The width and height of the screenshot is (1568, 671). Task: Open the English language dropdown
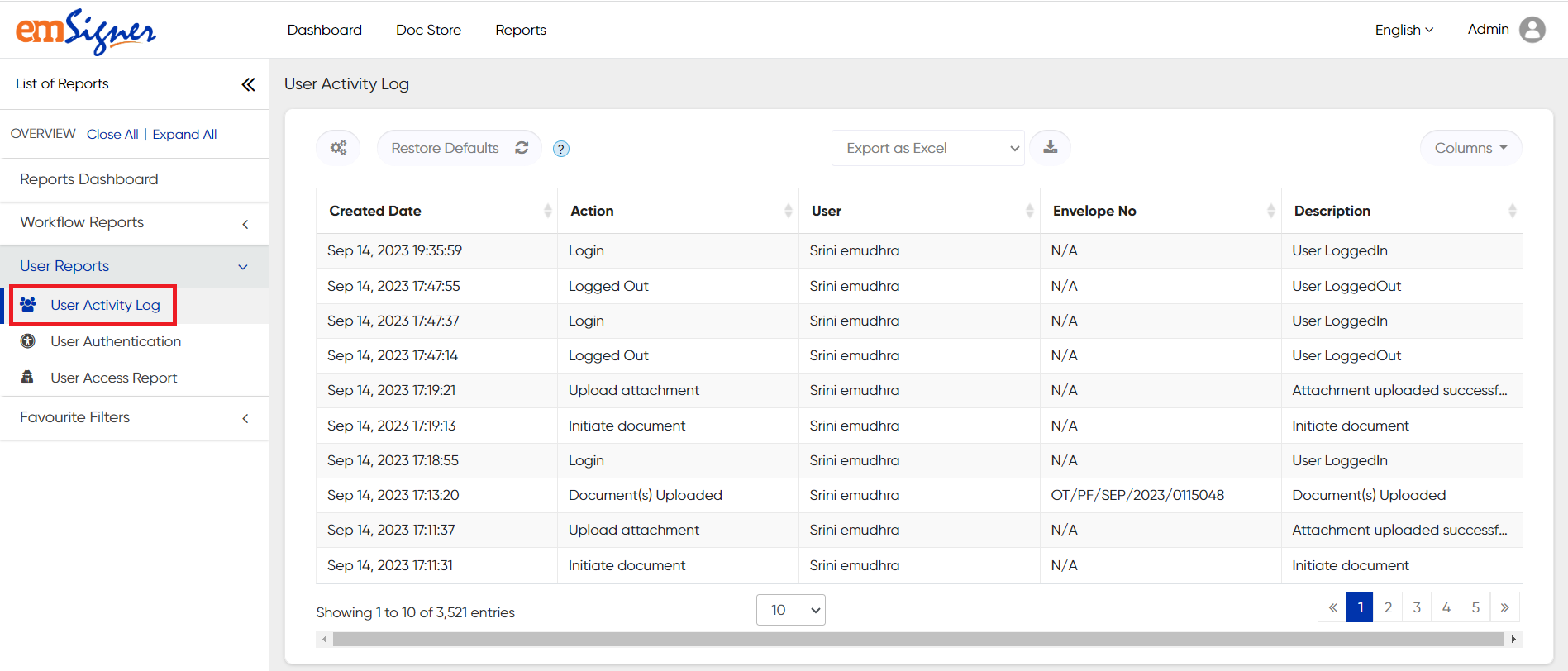1404,30
